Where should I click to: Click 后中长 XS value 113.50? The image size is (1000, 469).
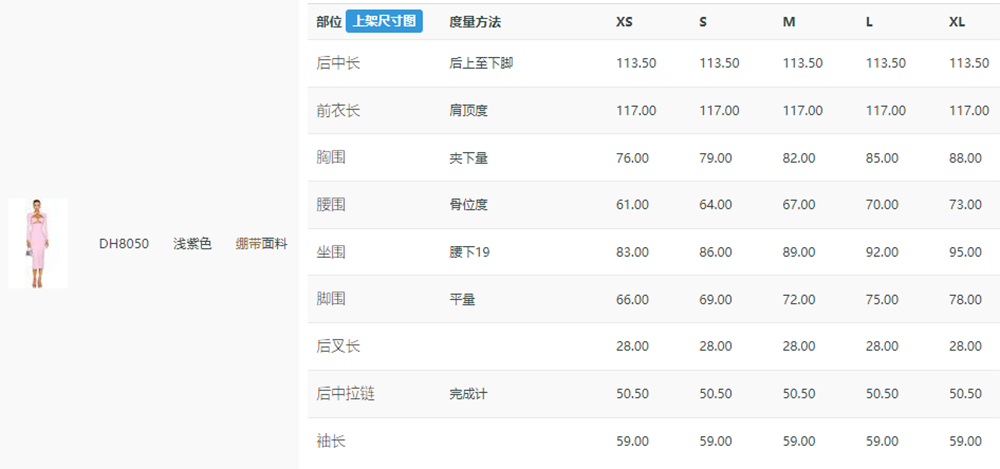click(636, 63)
